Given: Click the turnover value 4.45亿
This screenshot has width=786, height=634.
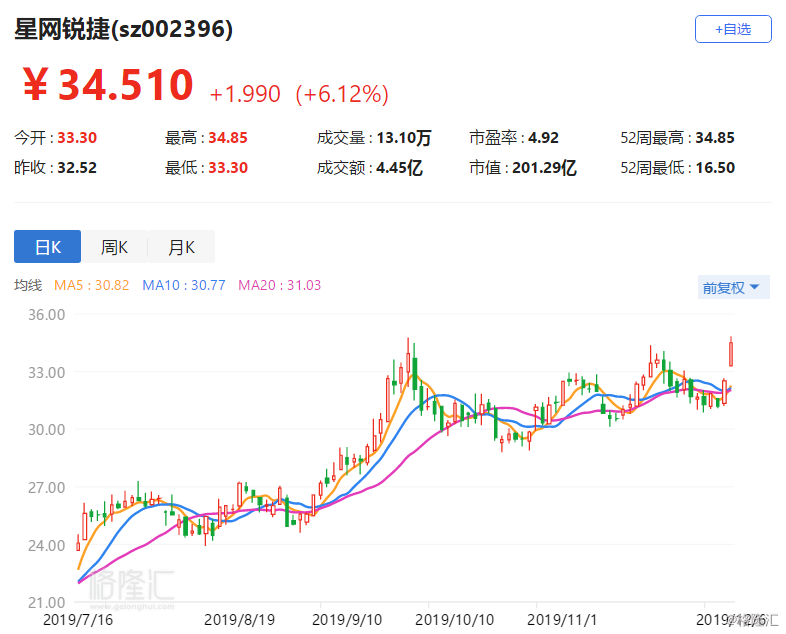Looking at the screenshot, I should tap(400, 167).
